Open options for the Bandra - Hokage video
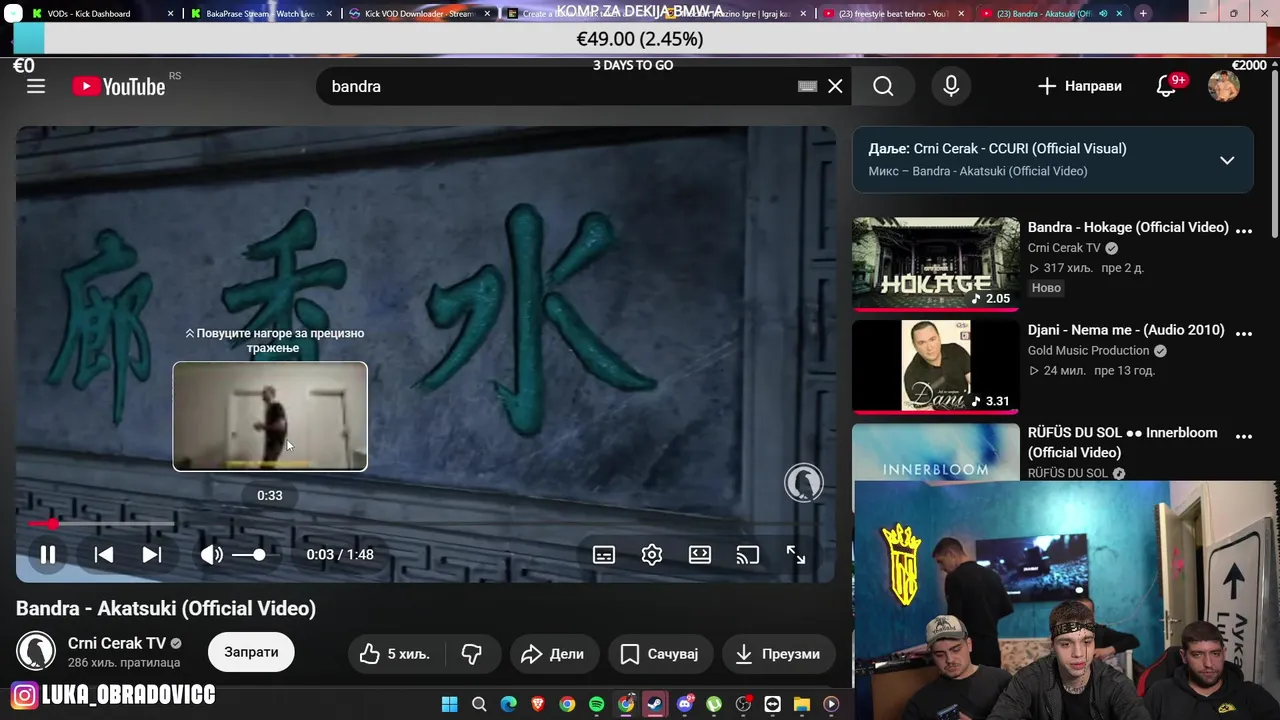 pos(1244,230)
